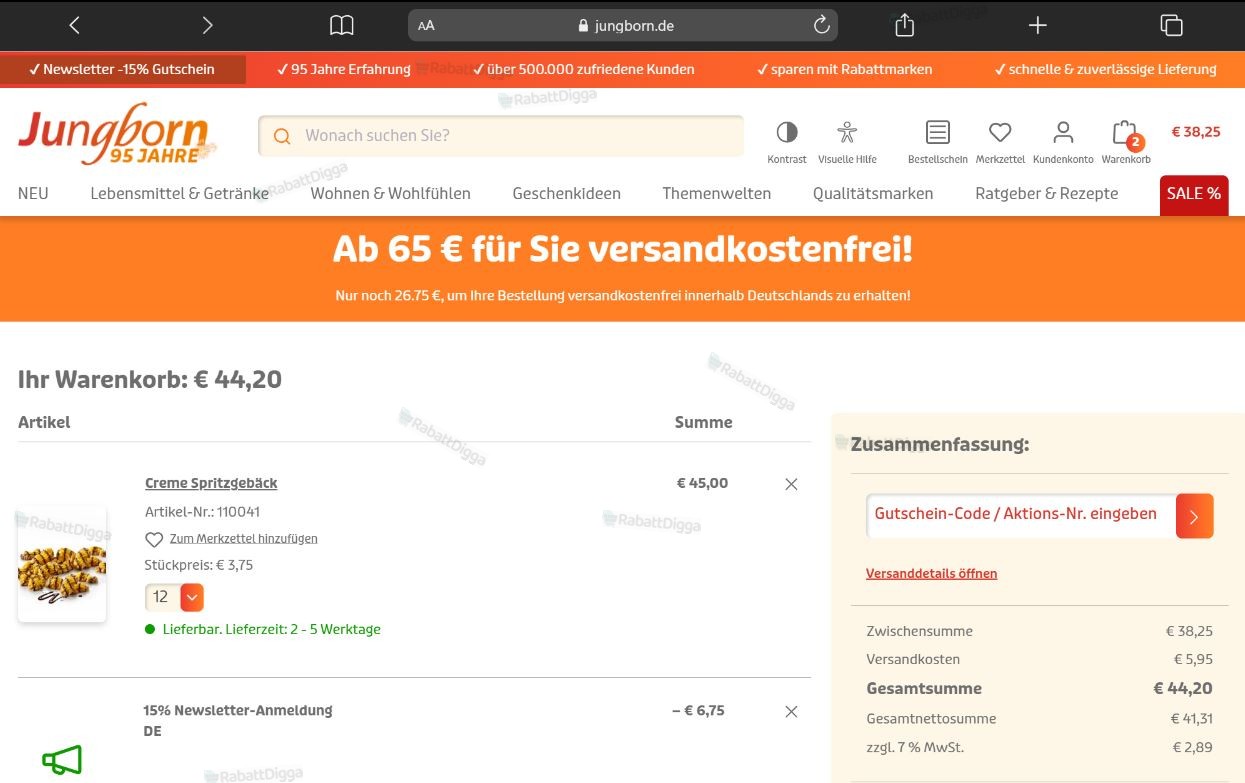Click 'Zum Merkzettel hinzufügen' link
The image size is (1245, 783).
(243, 539)
